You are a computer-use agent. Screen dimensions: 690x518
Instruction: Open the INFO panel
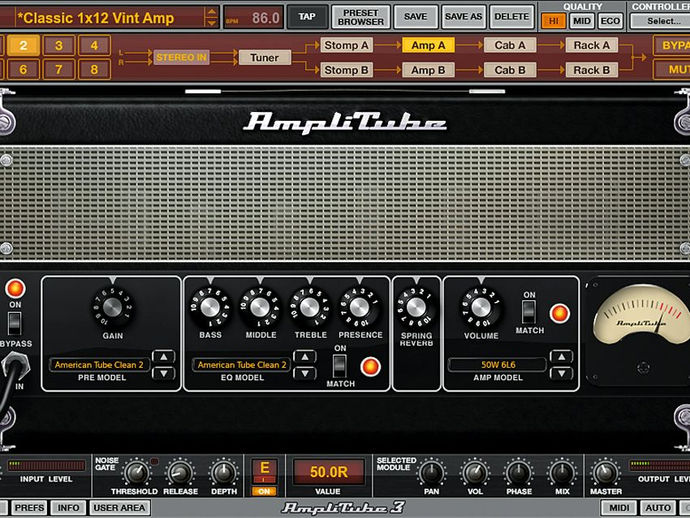(x=68, y=507)
